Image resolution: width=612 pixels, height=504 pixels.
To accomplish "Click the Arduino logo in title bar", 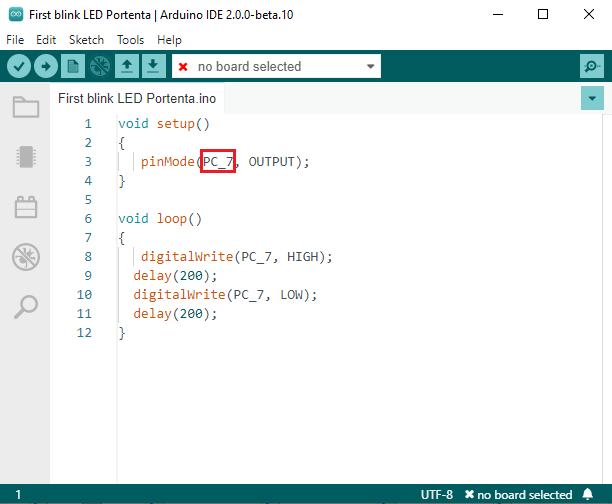I will point(16,14).
